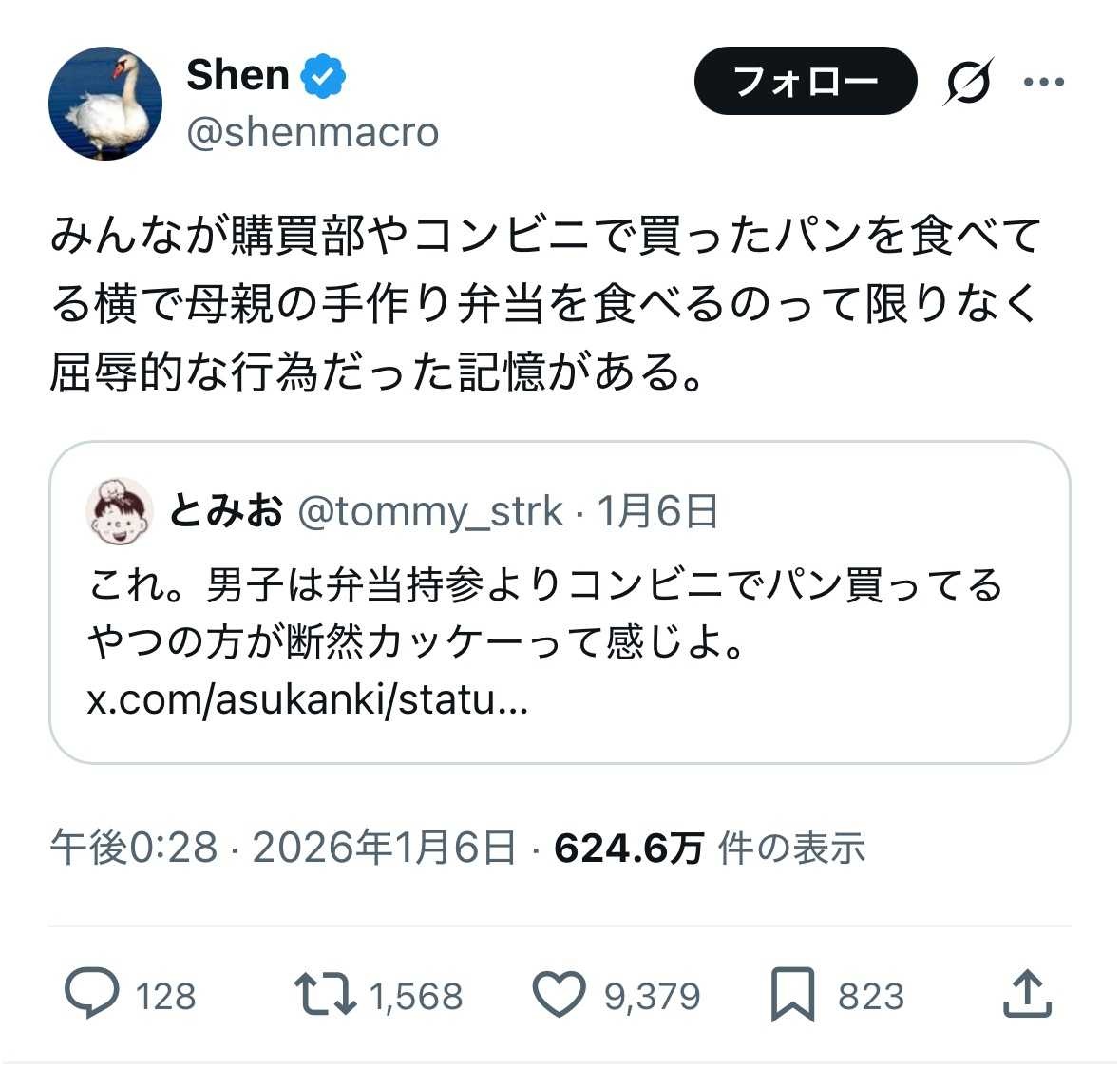Open Shen's swan profile picture
Image resolution: width=1120 pixels, height=1069 pixels.
(105, 104)
